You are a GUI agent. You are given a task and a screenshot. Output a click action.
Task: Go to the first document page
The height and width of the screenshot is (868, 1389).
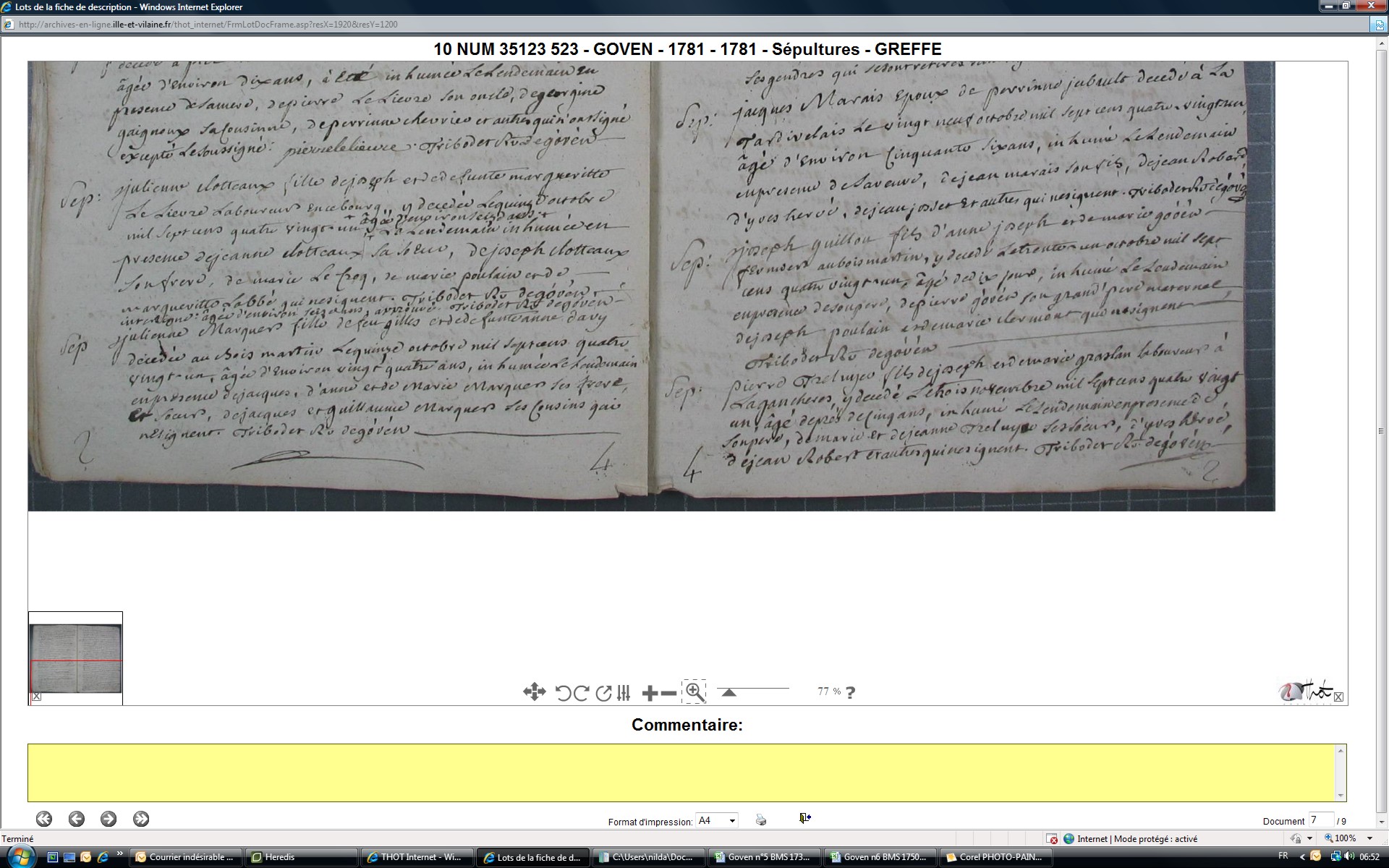[44, 819]
